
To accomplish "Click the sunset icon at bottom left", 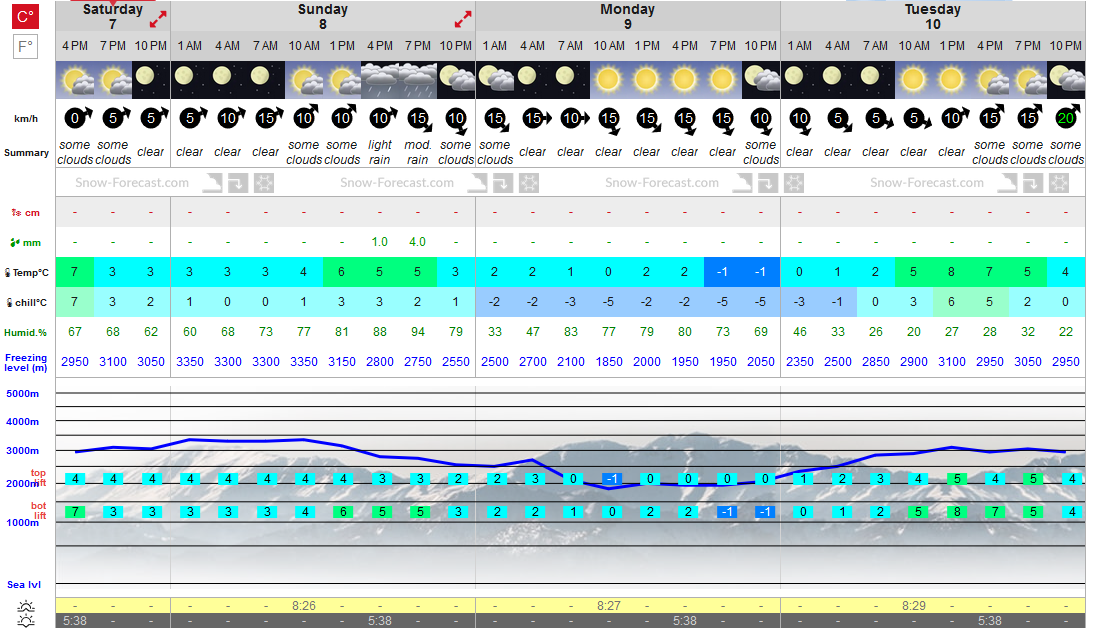I will click(27, 620).
